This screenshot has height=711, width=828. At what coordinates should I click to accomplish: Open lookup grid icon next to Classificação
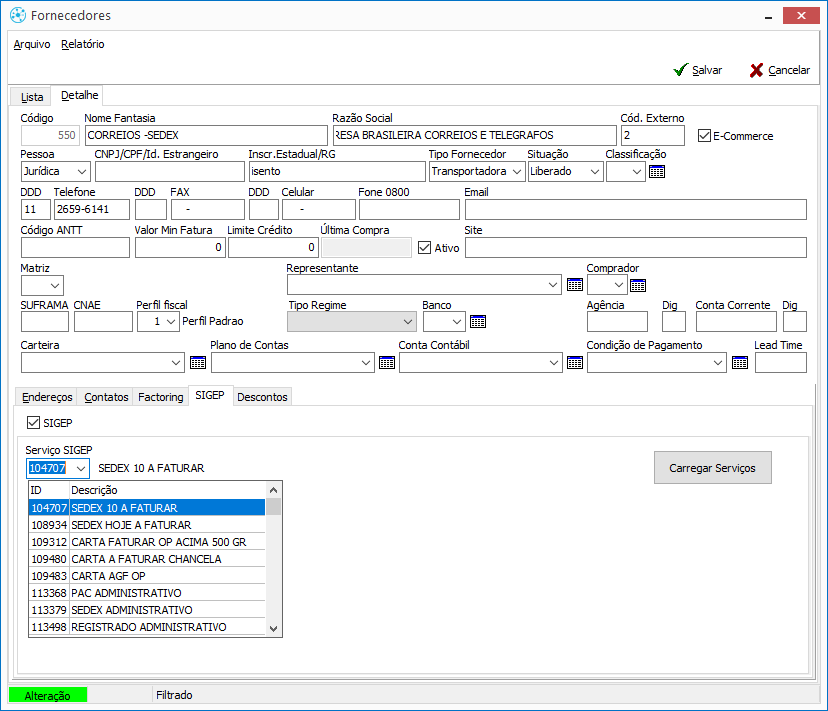[x=657, y=172]
